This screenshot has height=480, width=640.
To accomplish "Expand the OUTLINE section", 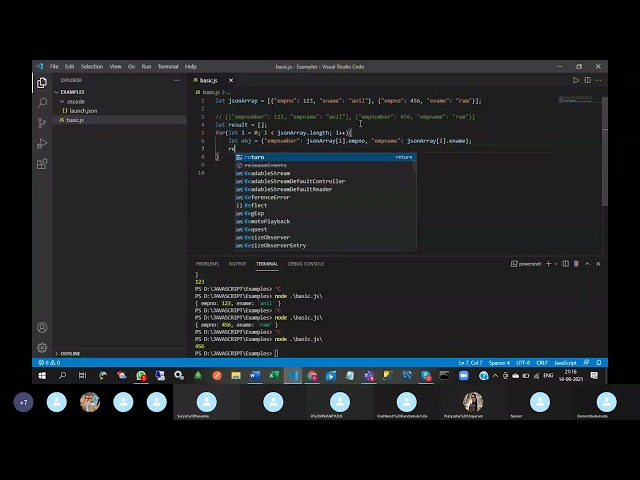I will [x=120, y=353].
